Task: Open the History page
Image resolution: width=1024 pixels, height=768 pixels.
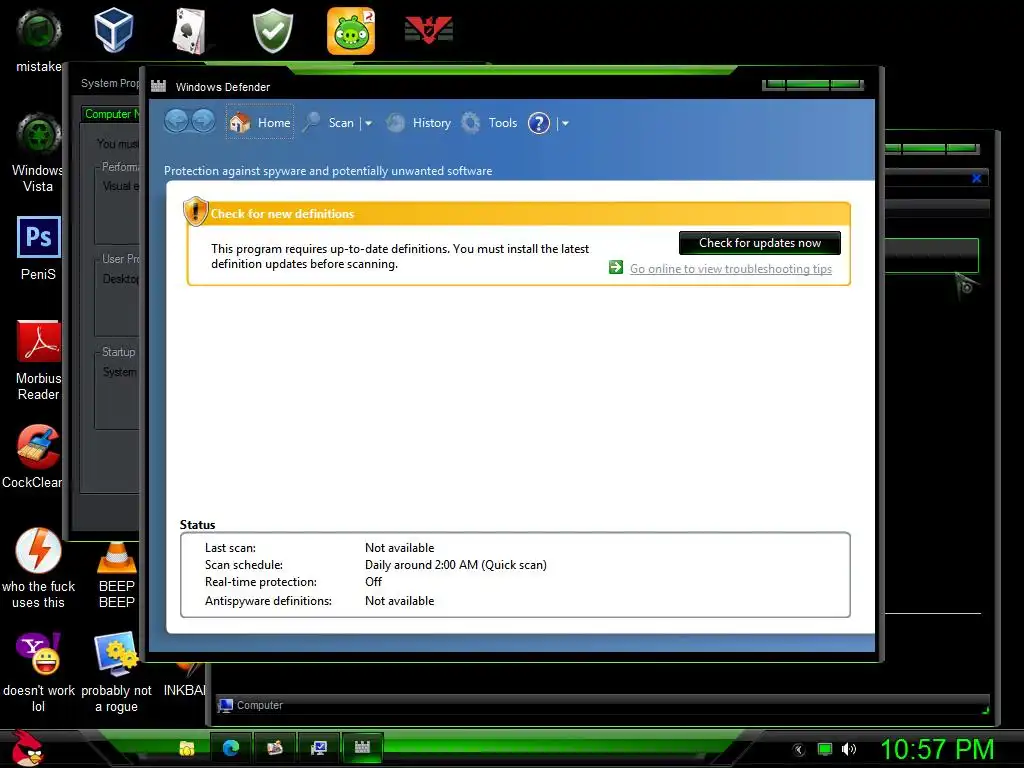Action: click(419, 123)
